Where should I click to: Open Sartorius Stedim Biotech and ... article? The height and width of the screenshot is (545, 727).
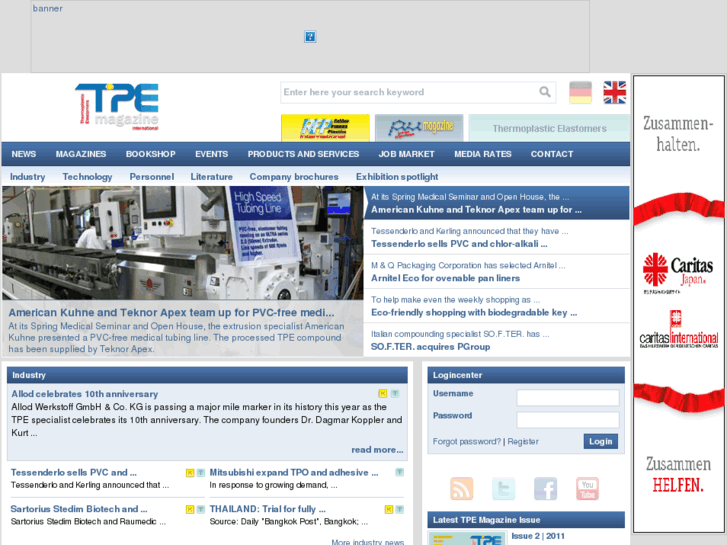coord(79,509)
